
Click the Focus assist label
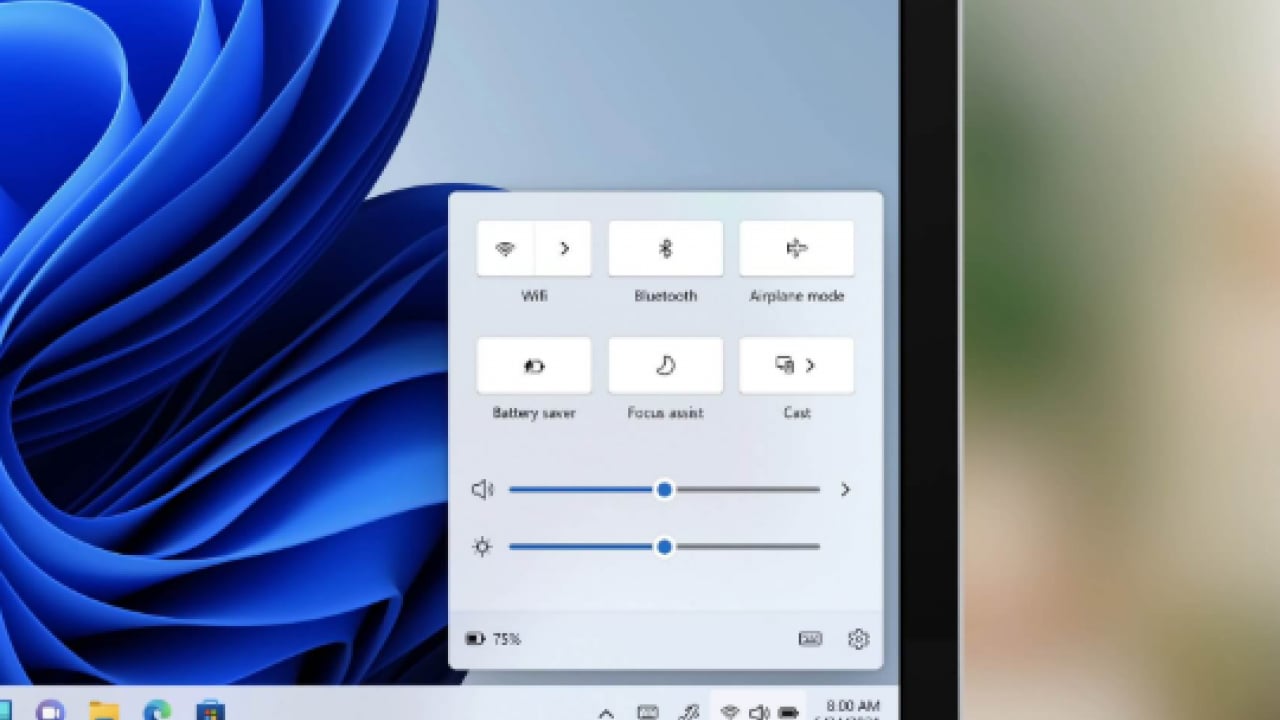click(665, 413)
